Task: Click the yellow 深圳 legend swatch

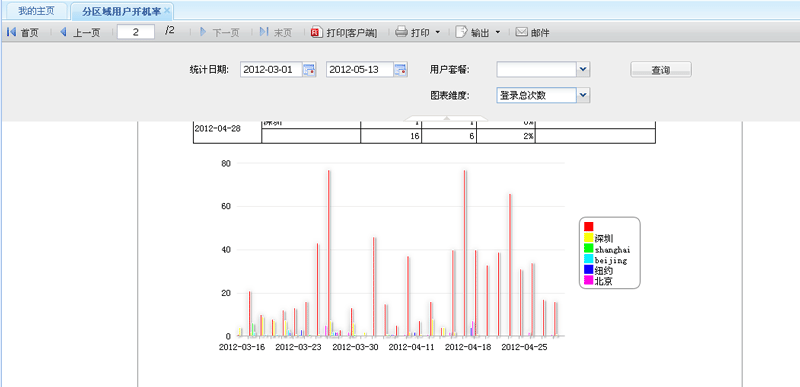Action: (x=588, y=237)
